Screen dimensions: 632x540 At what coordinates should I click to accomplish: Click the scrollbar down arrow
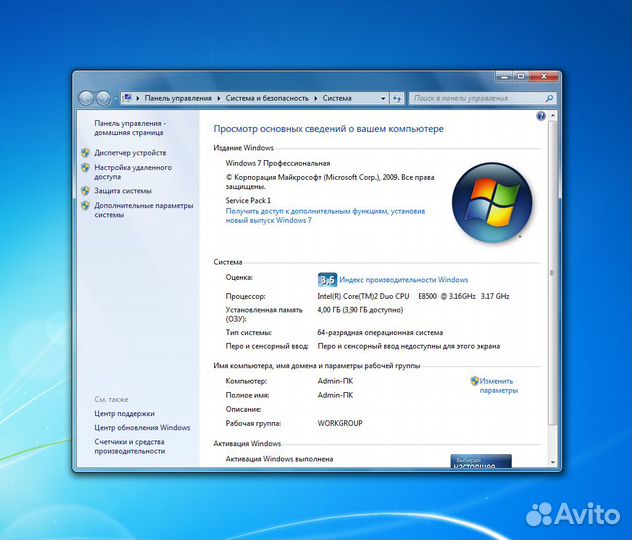click(552, 462)
